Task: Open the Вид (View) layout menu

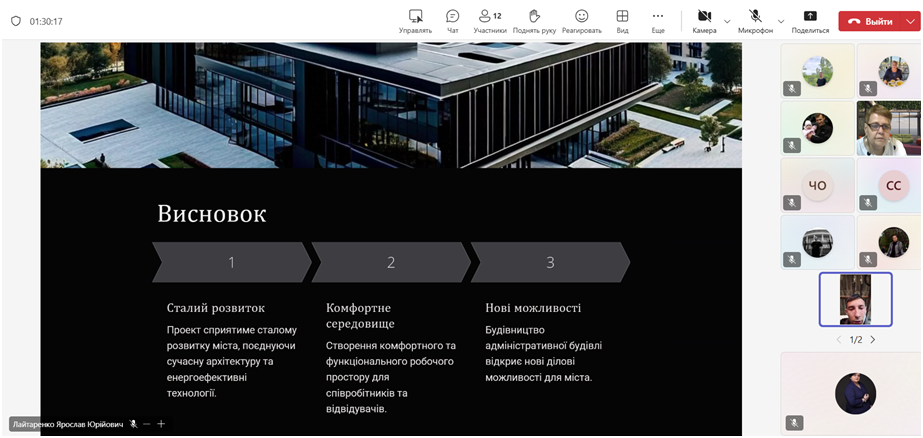Action: 622,20
